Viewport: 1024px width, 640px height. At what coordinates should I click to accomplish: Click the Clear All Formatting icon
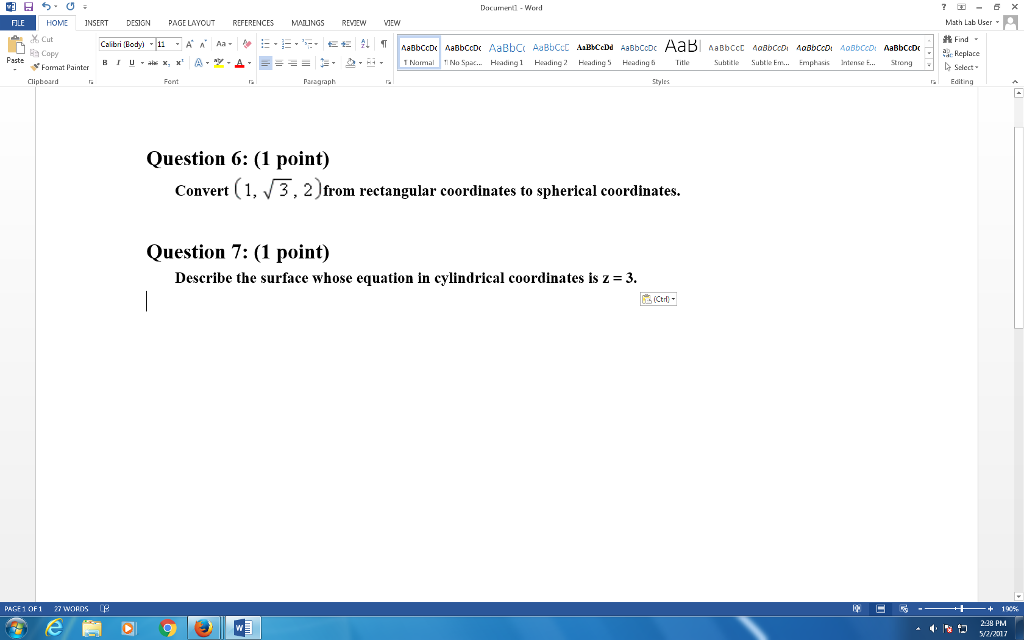247,45
